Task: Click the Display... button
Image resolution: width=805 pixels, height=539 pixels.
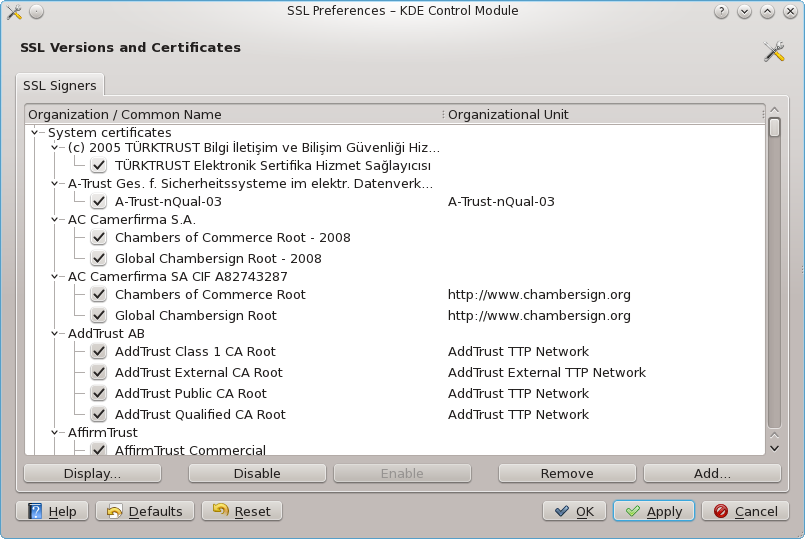Action: click(x=92, y=473)
